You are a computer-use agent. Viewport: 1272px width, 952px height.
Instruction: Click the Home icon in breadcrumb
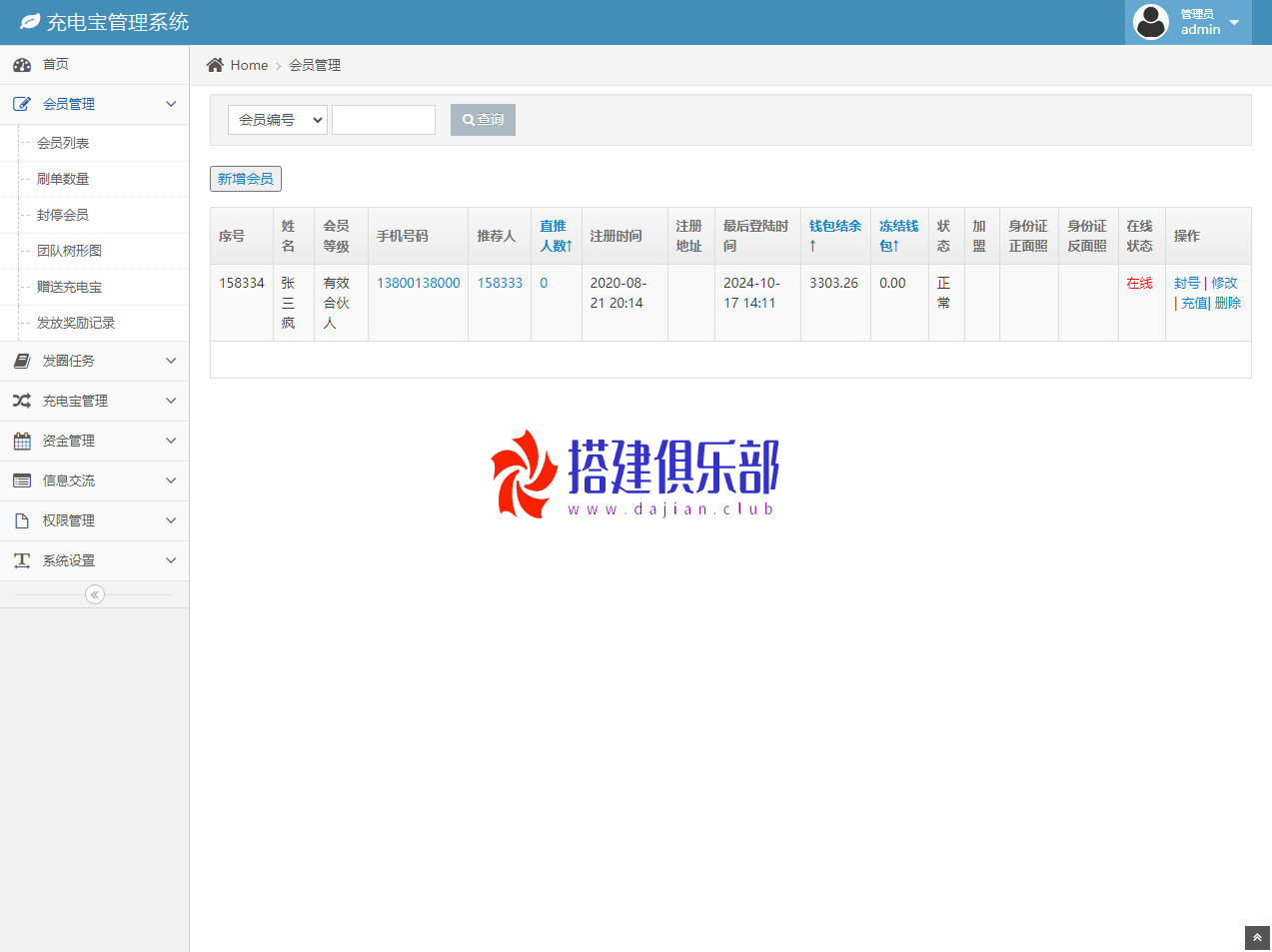215,65
